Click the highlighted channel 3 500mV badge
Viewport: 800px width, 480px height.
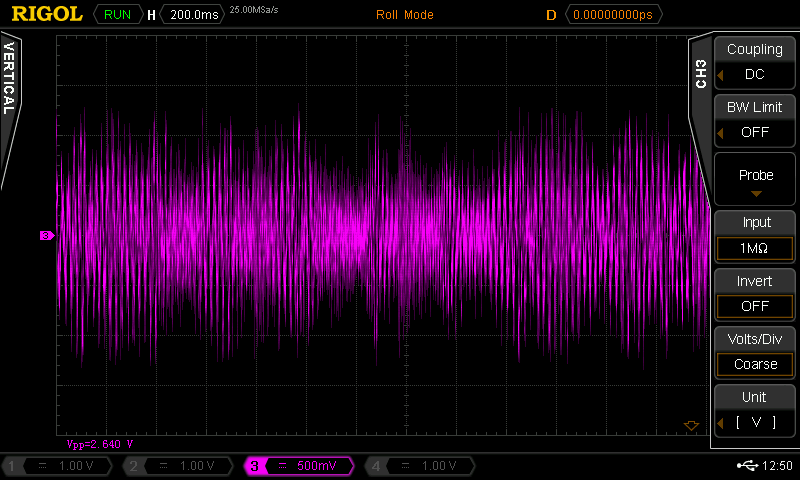pos(300,466)
